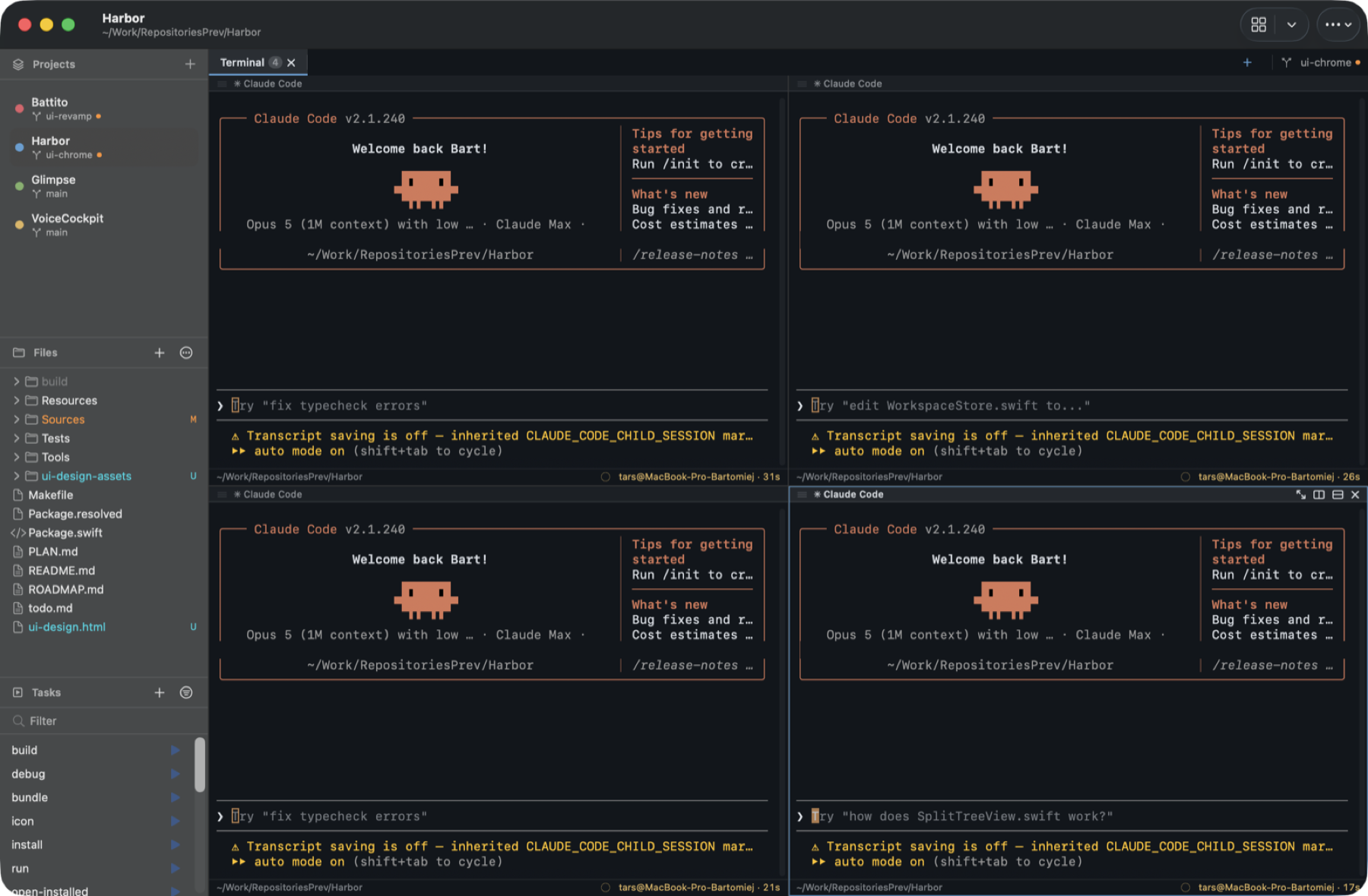
Task: Run the bundle task
Action: pyautogui.click(x=176, y=797)
